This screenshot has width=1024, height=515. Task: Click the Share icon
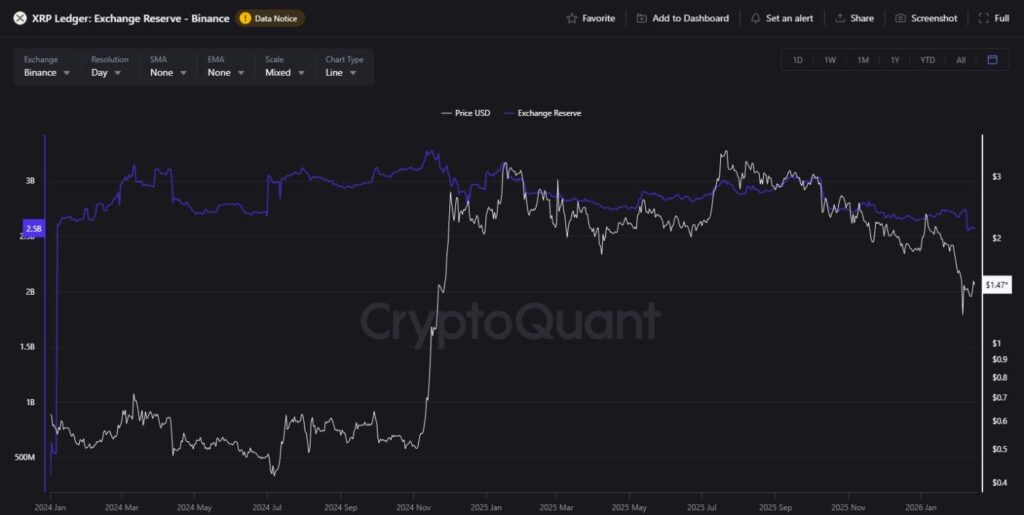840,18
